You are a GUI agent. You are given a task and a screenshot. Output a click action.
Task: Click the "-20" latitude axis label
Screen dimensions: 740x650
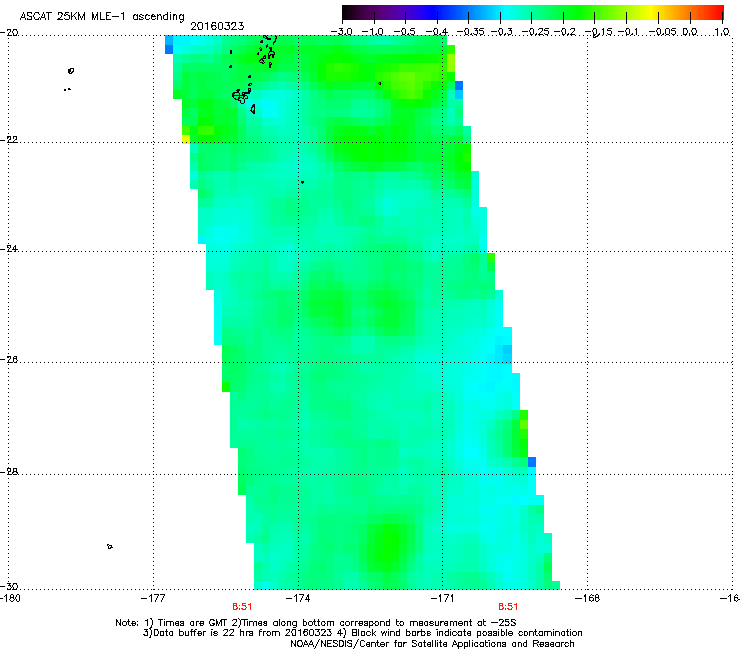click(9, 32)
